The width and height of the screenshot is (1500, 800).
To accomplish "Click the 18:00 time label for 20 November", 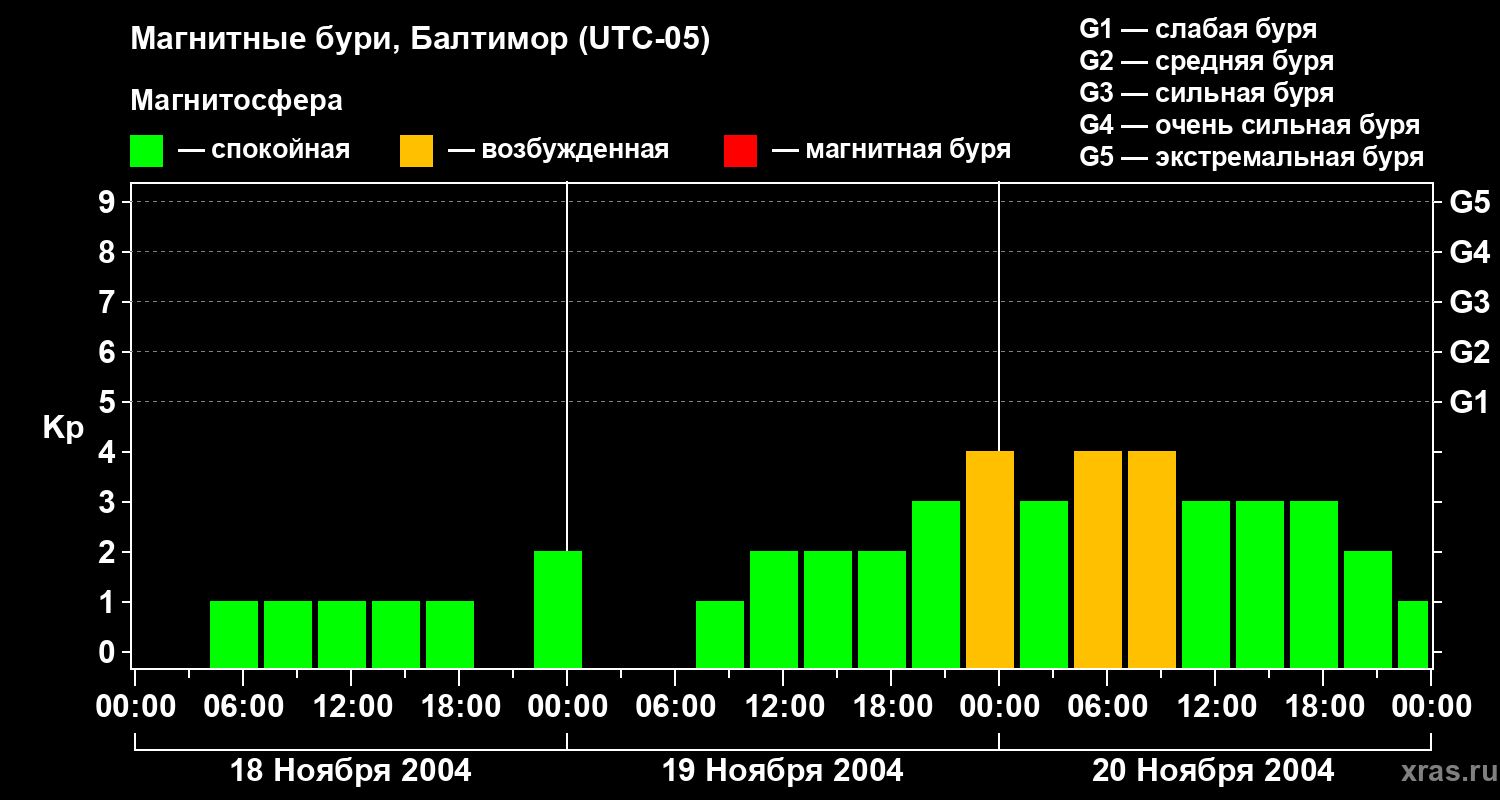I will click(1323, 707).
